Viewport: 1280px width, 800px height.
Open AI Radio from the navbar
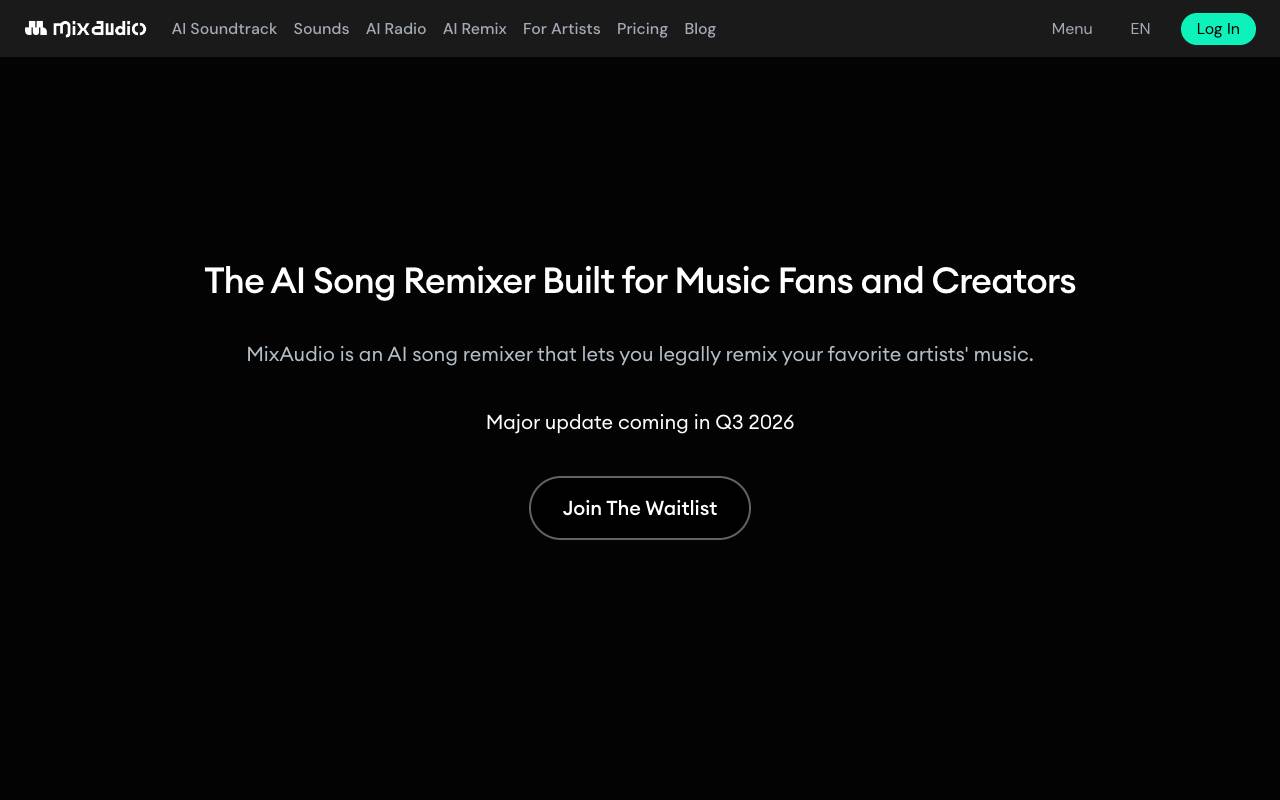396,28
